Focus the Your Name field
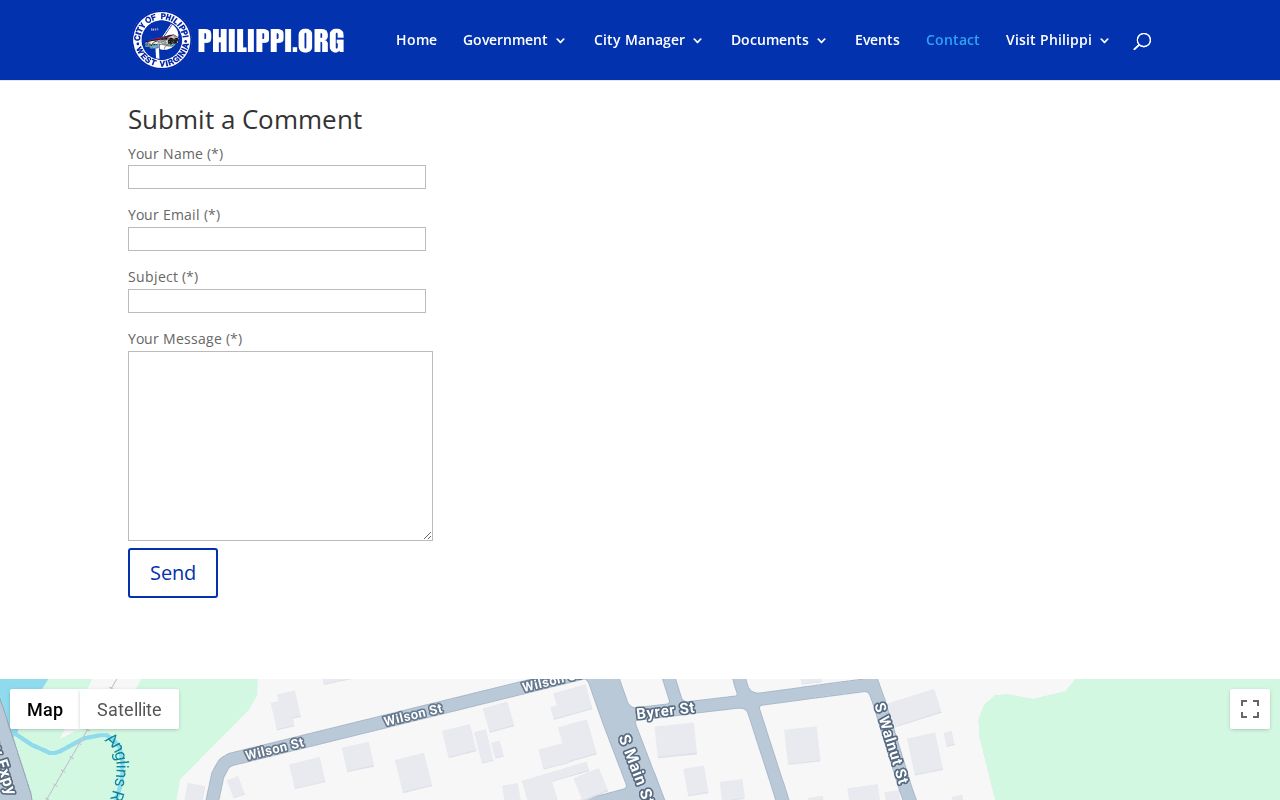 coord(277,177)
